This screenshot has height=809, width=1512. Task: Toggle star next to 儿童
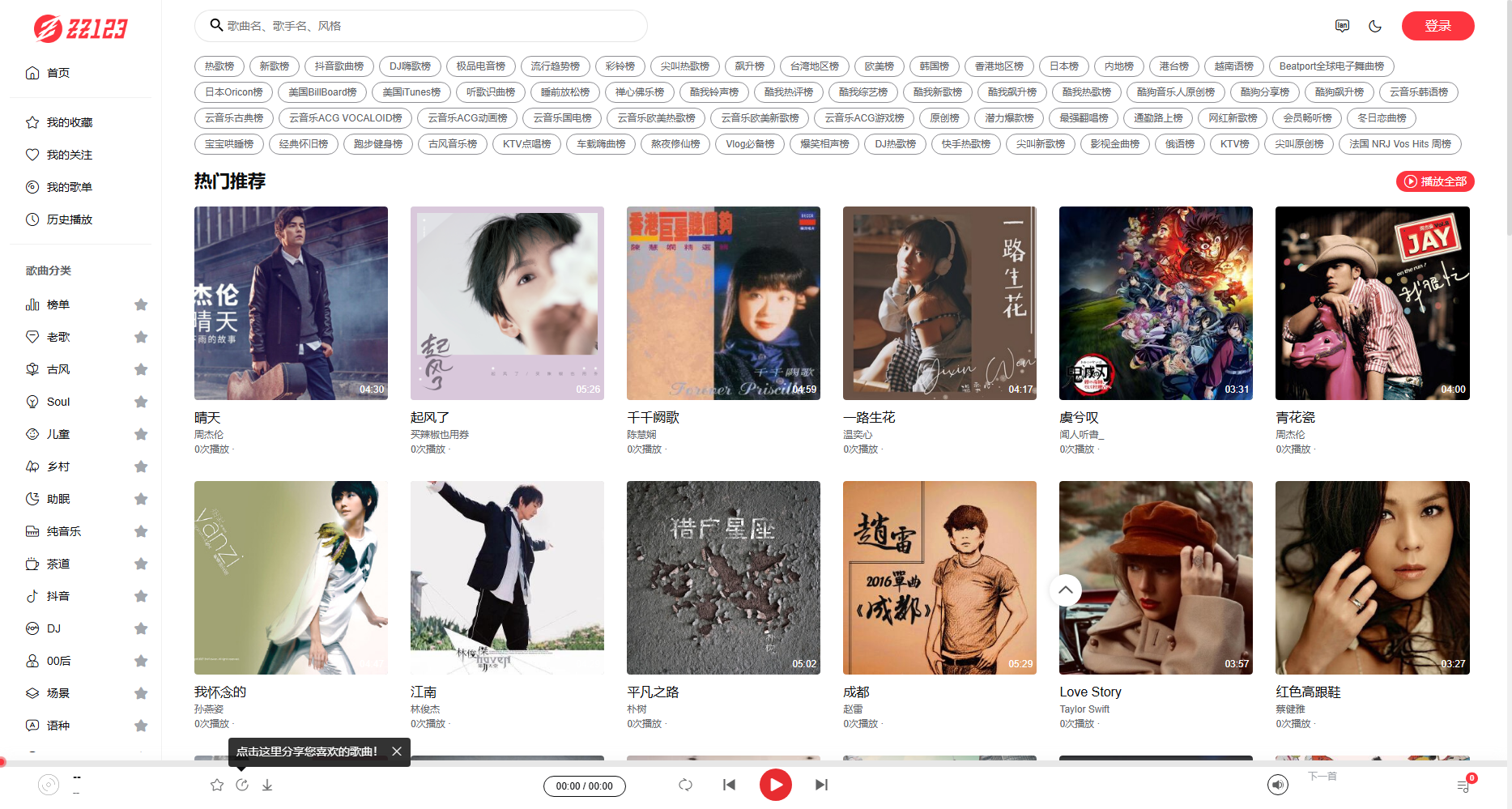(141, 434)
